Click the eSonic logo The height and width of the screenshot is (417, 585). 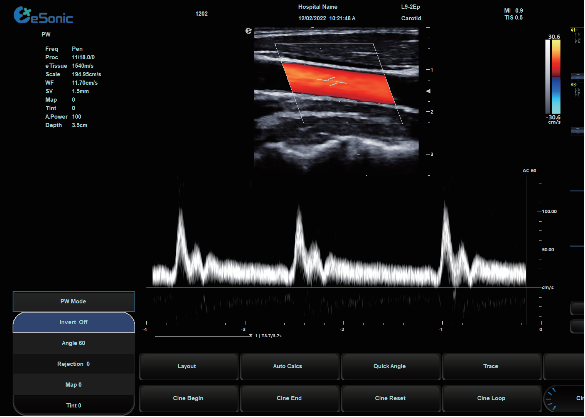pos(43,15)
